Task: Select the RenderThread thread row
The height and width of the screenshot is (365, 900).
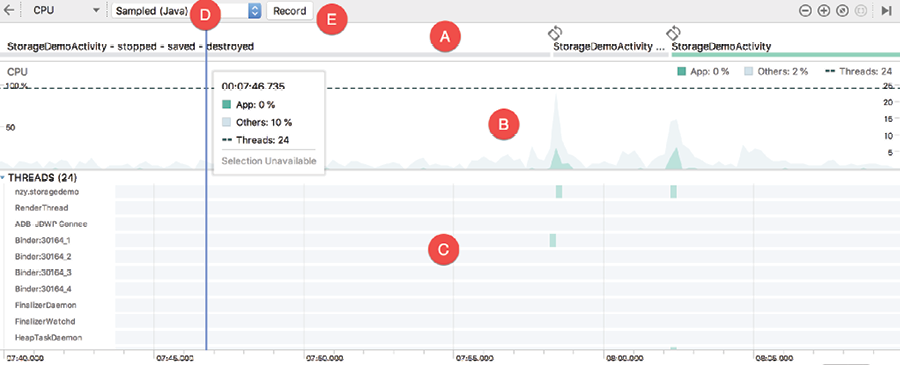Action: coord(450,208)
